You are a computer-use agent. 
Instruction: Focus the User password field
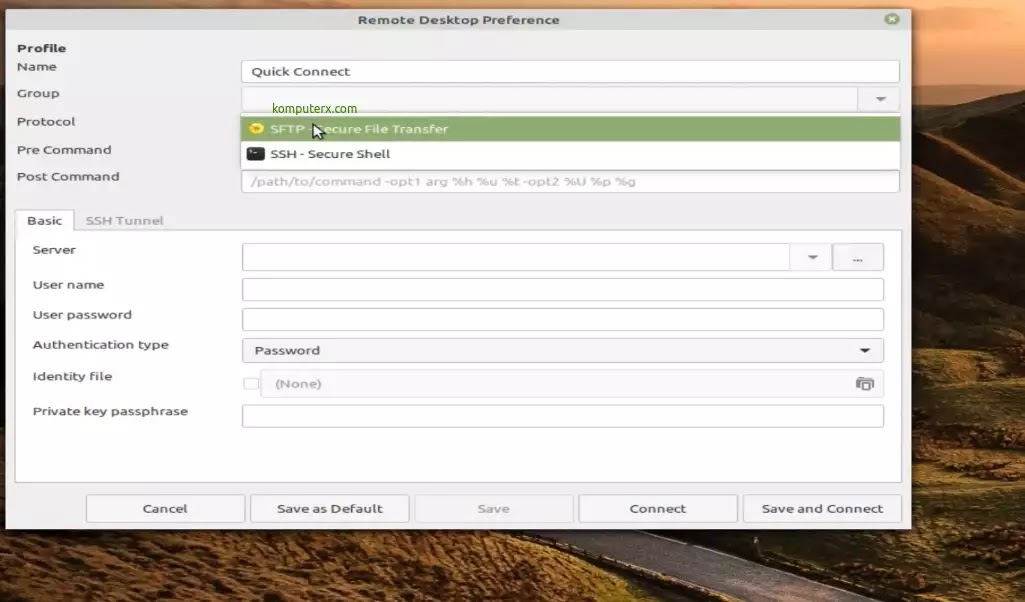click(x=563, y=320)
